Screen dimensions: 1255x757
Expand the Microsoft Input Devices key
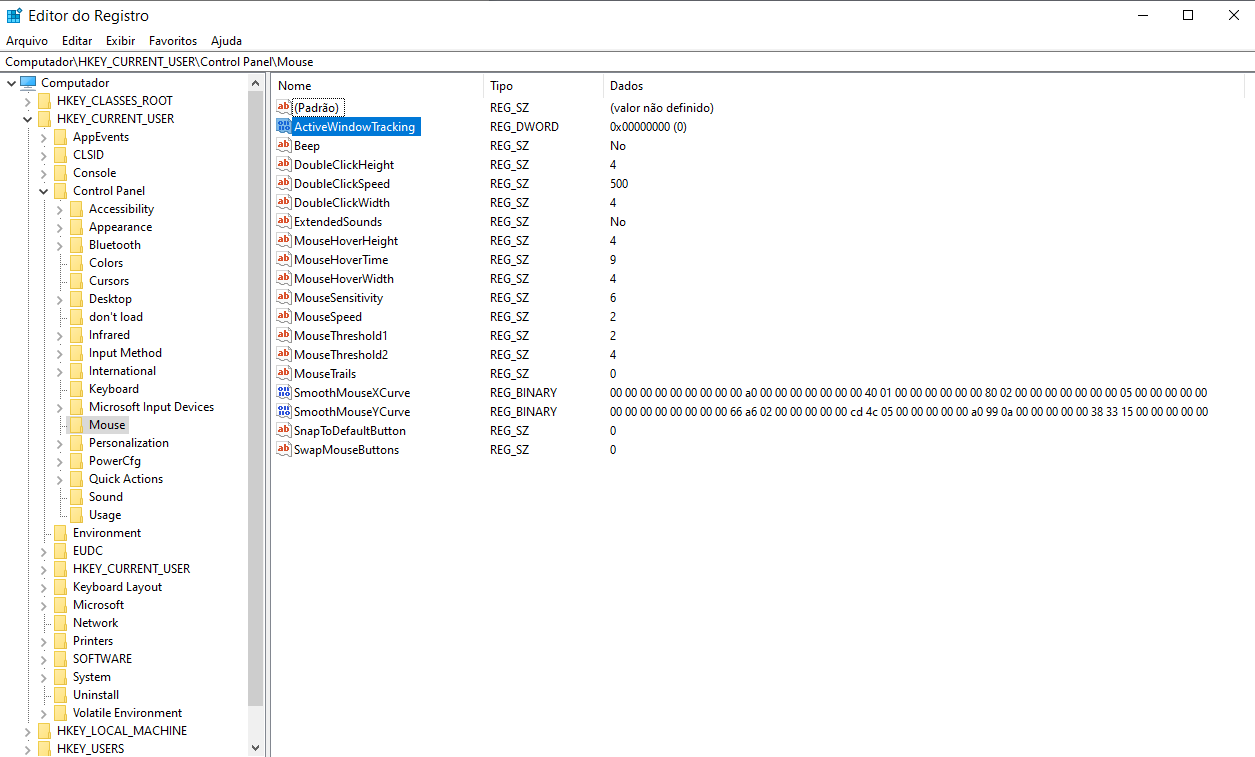[x=60, y=407]
